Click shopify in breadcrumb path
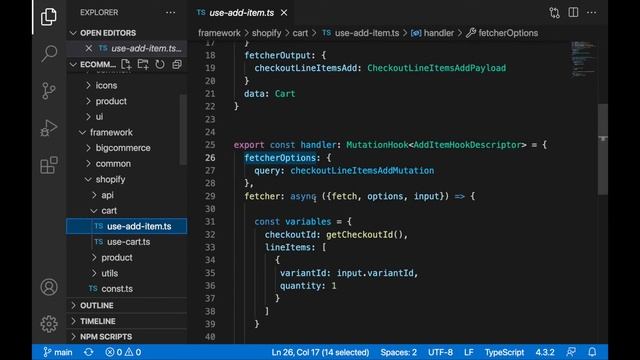640x360 pixels. pyautogui.click(x=267, y=33)
